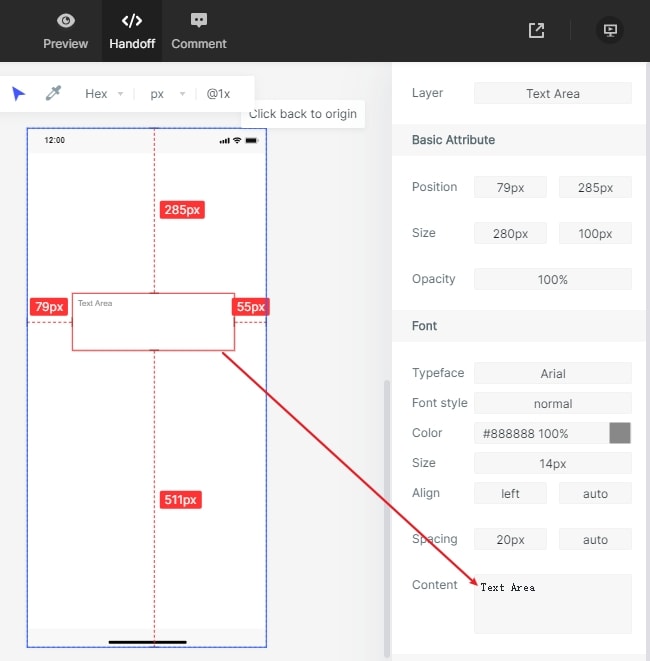
Task: Select the Text Area element on canvas
Action: pyautogui.click(x=153, y=322)
